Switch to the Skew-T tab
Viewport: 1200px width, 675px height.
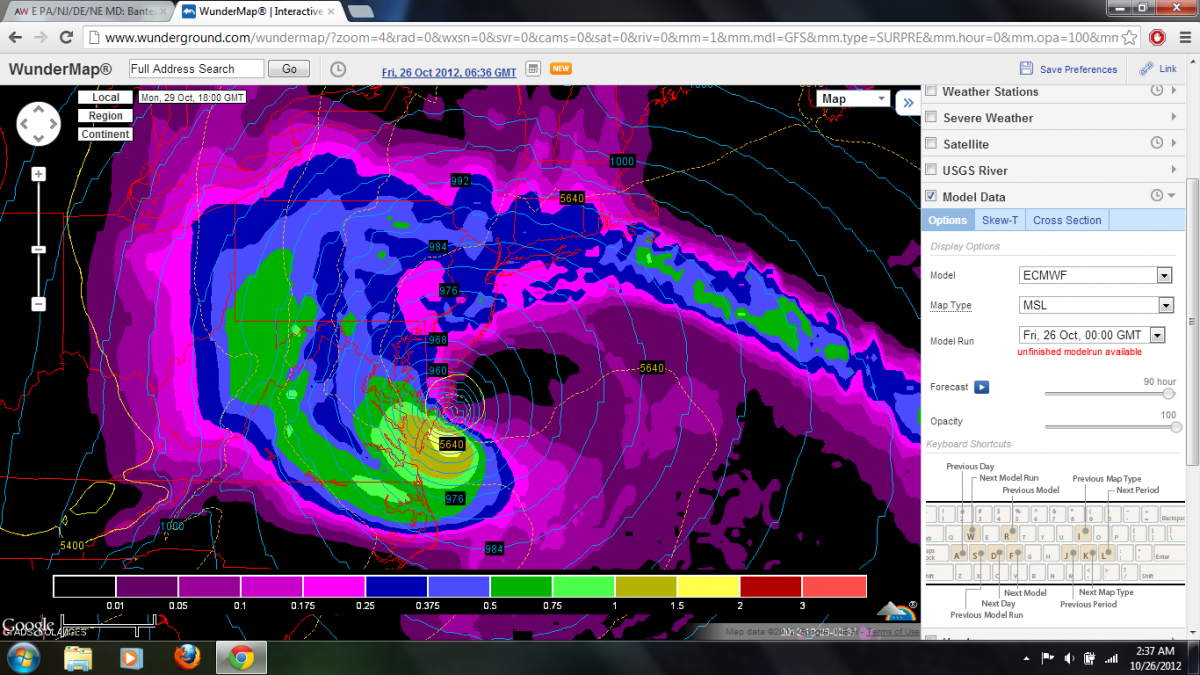tap(1000, 220)
